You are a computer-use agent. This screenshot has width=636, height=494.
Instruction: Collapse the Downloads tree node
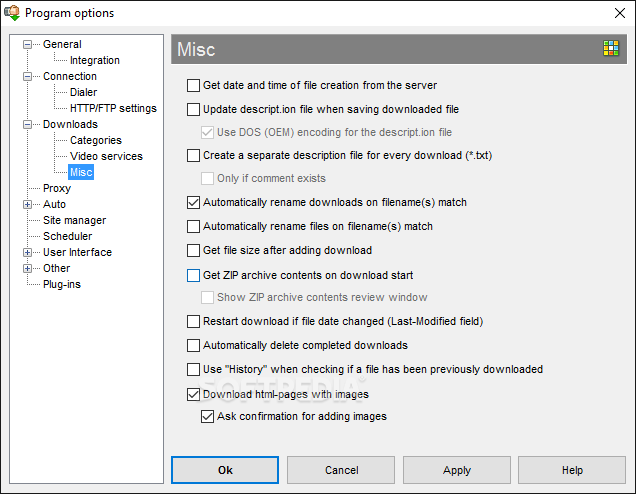[27, 125]
